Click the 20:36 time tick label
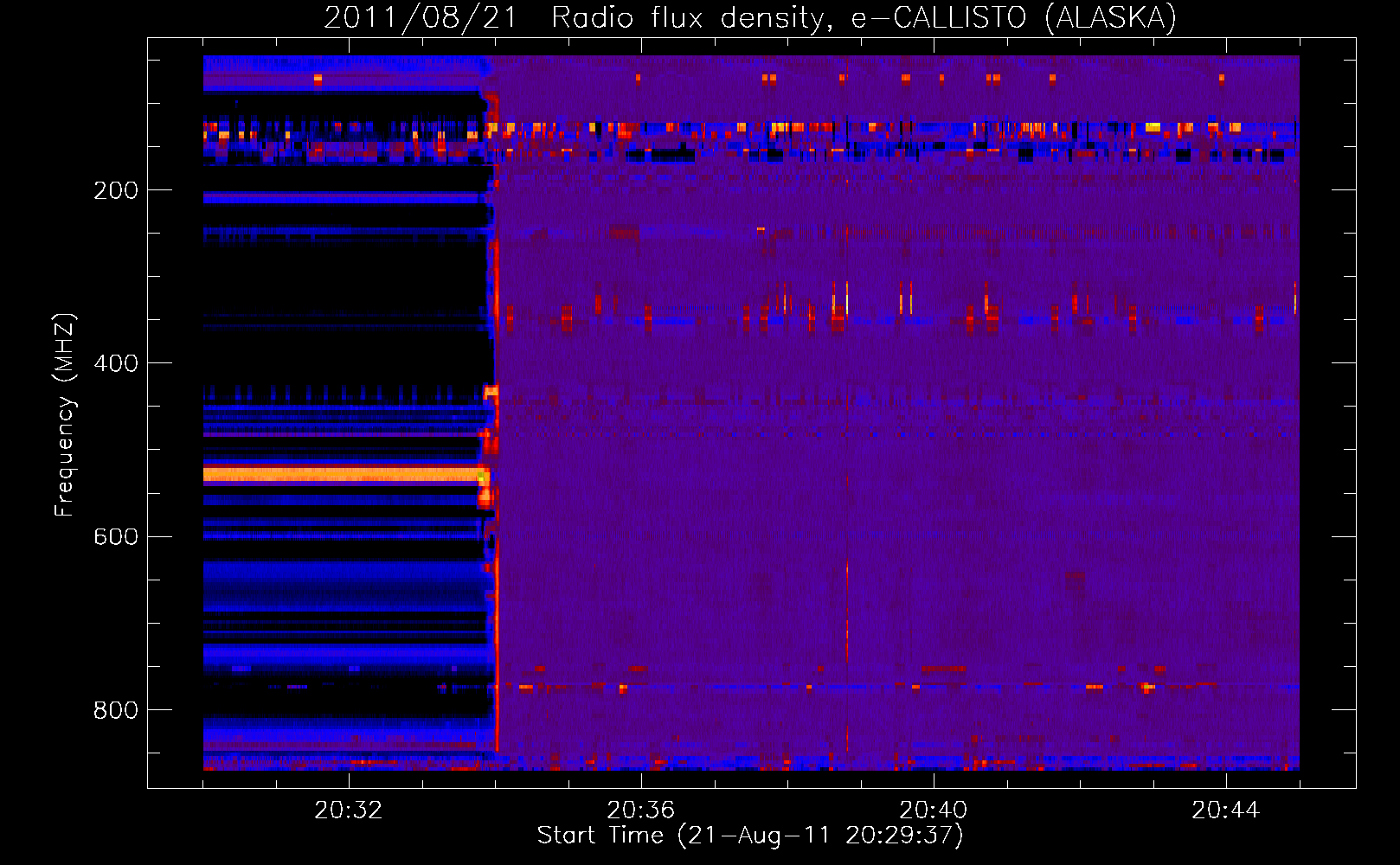Screen dimensions: 1400x865 pos(640,810)
